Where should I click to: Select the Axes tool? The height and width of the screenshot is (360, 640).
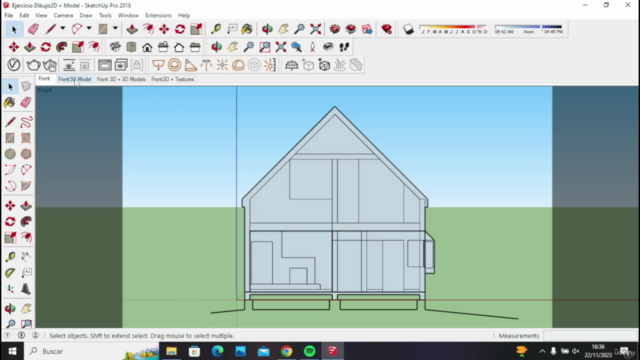10,289
